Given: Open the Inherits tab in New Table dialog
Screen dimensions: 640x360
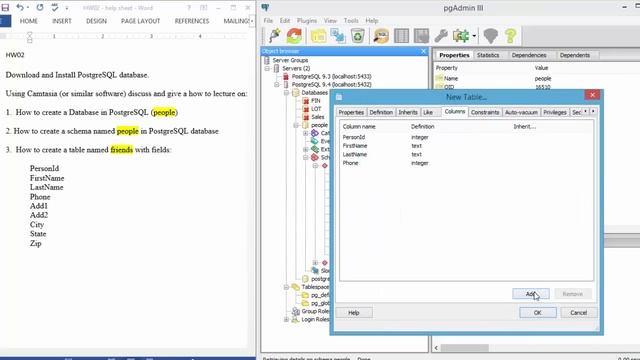Looking at the screenshot, I should pyautogui.click(x=408, y=112).
